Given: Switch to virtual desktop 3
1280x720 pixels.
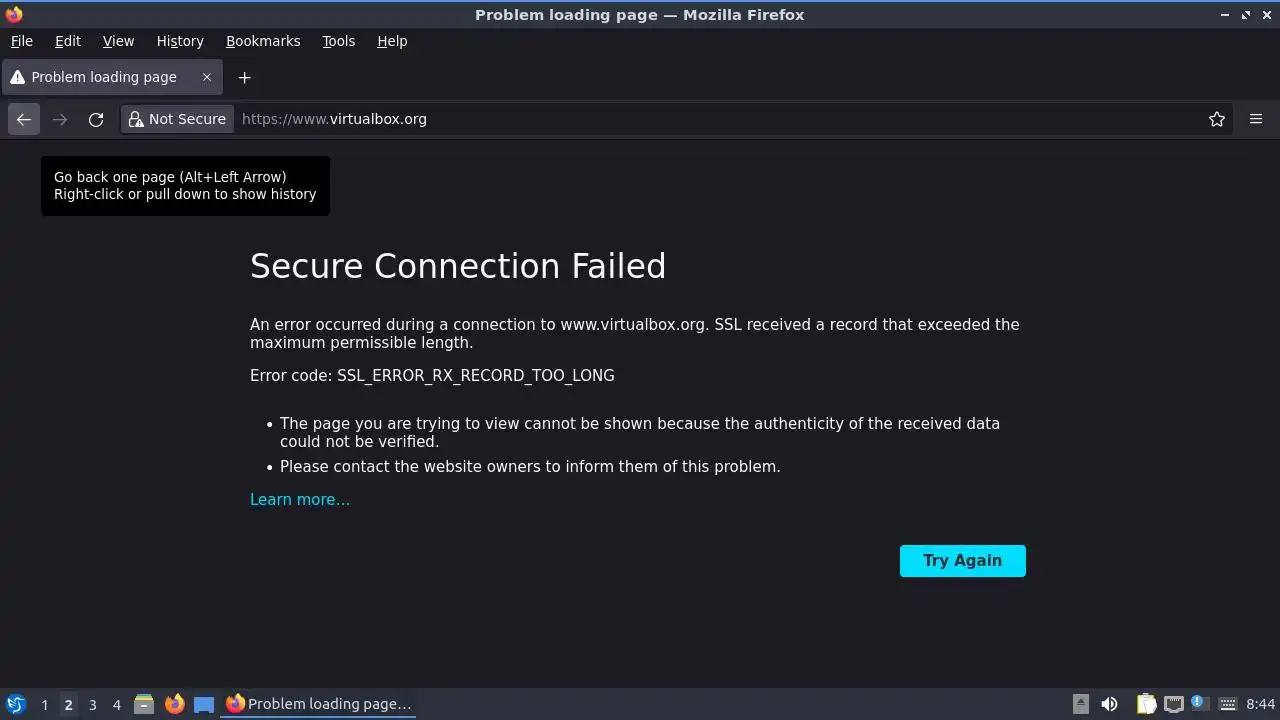Looking at the screenshot, I should (92, 705).
